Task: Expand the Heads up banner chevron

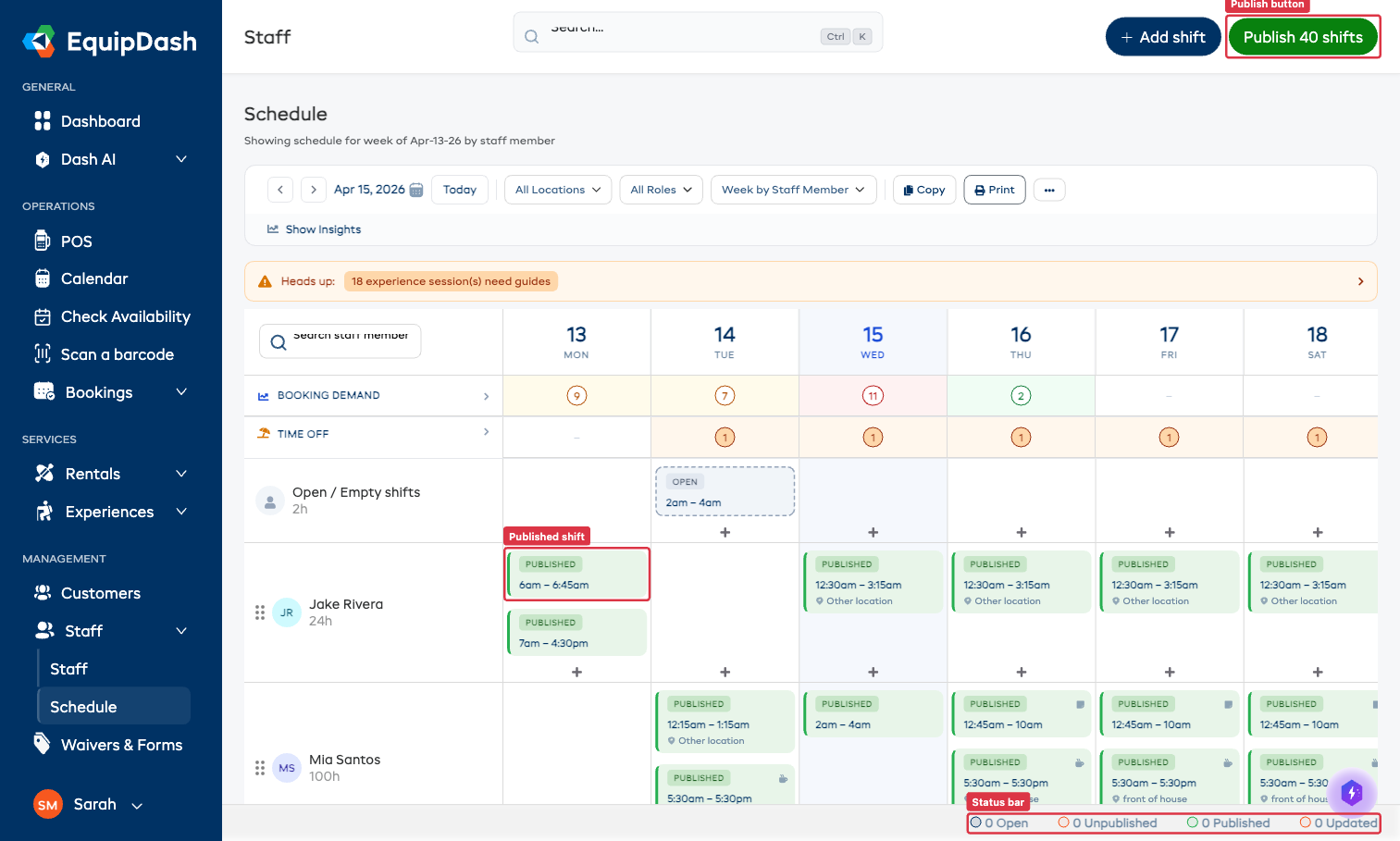Action: click(1360, 281)
